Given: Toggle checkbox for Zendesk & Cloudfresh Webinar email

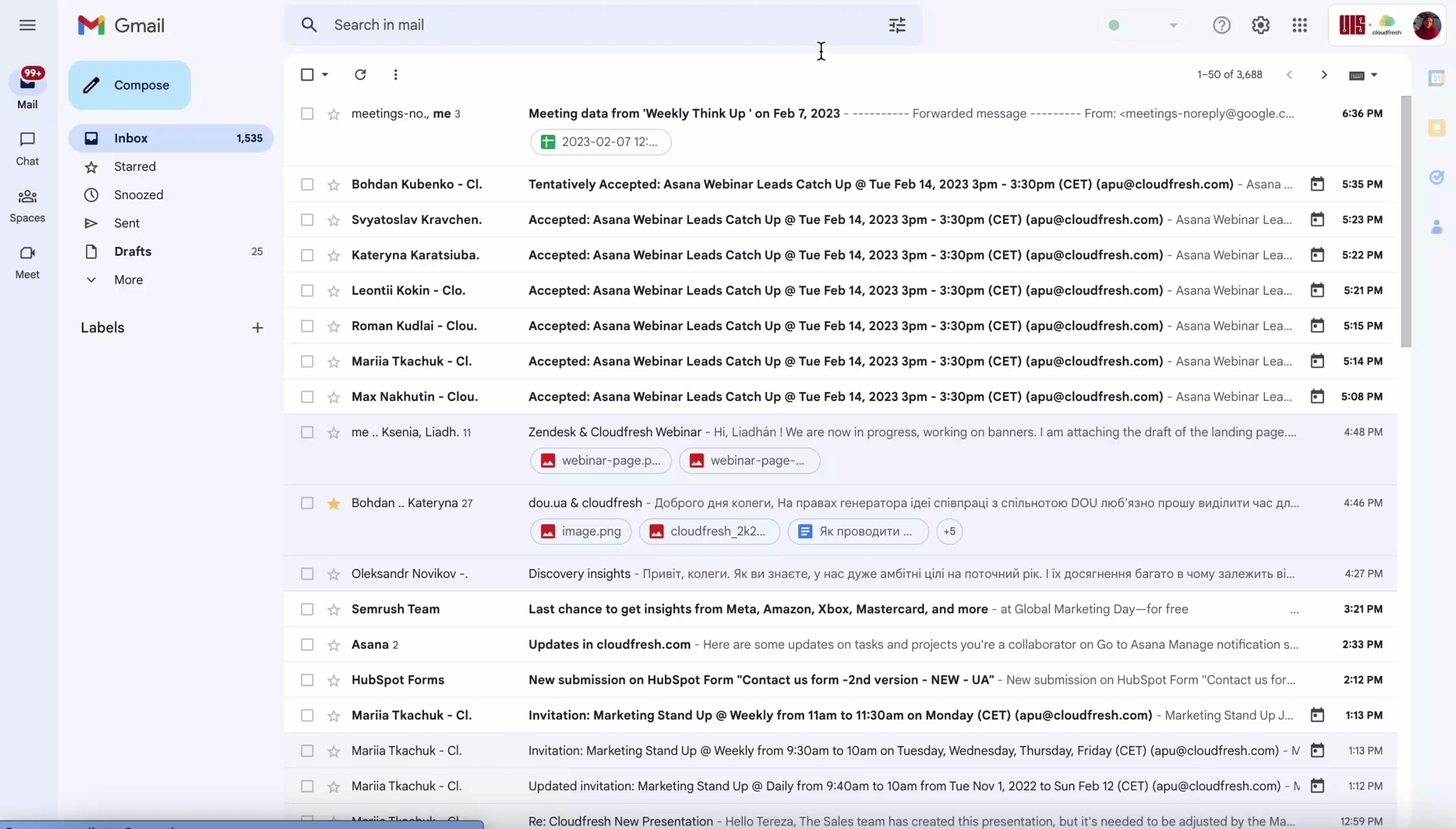Looking at the screenshot, I should click(x=307, y=432).
